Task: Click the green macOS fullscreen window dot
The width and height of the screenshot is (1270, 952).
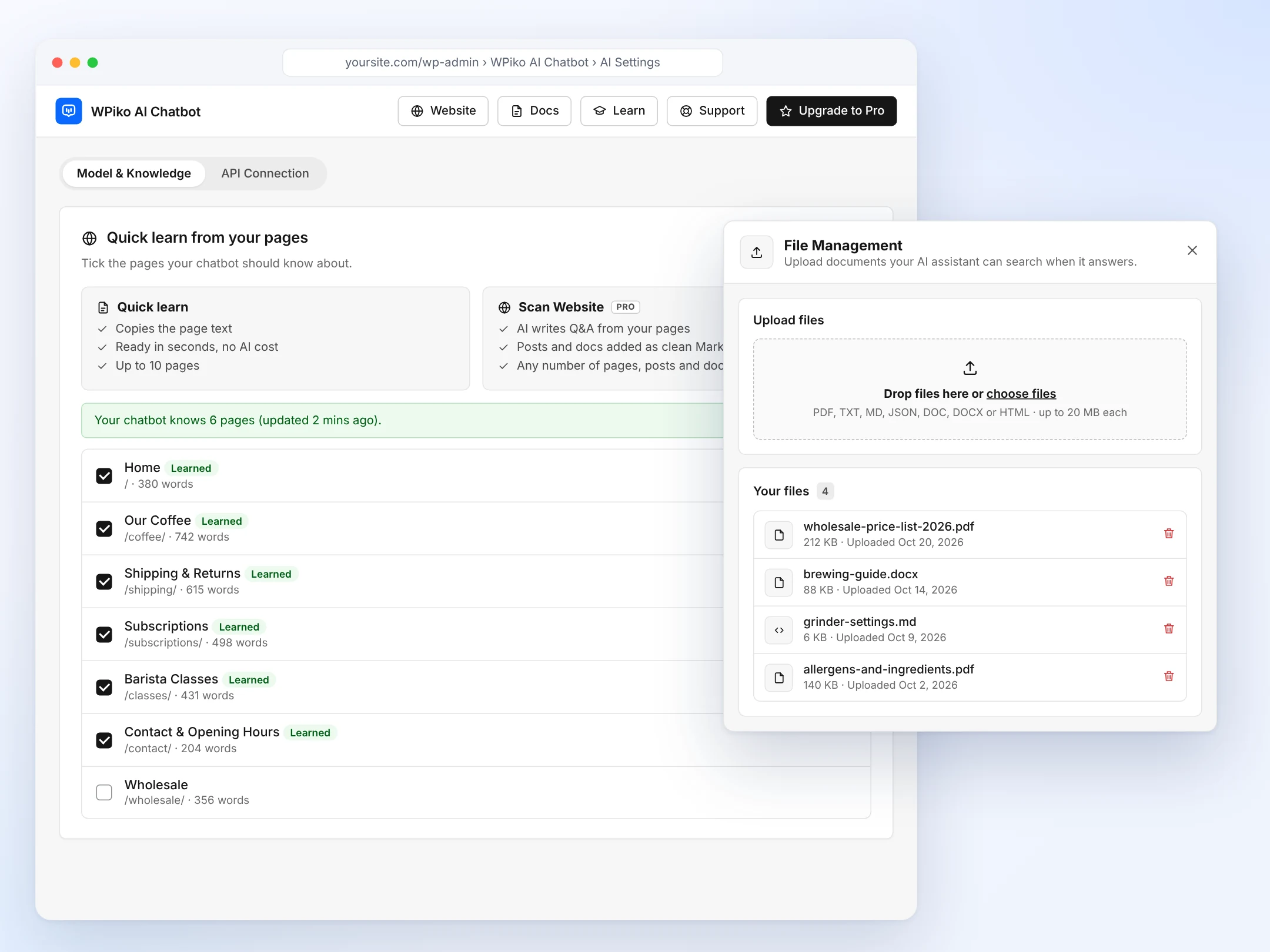Action: pyautogui.click(x=92, y=62)
